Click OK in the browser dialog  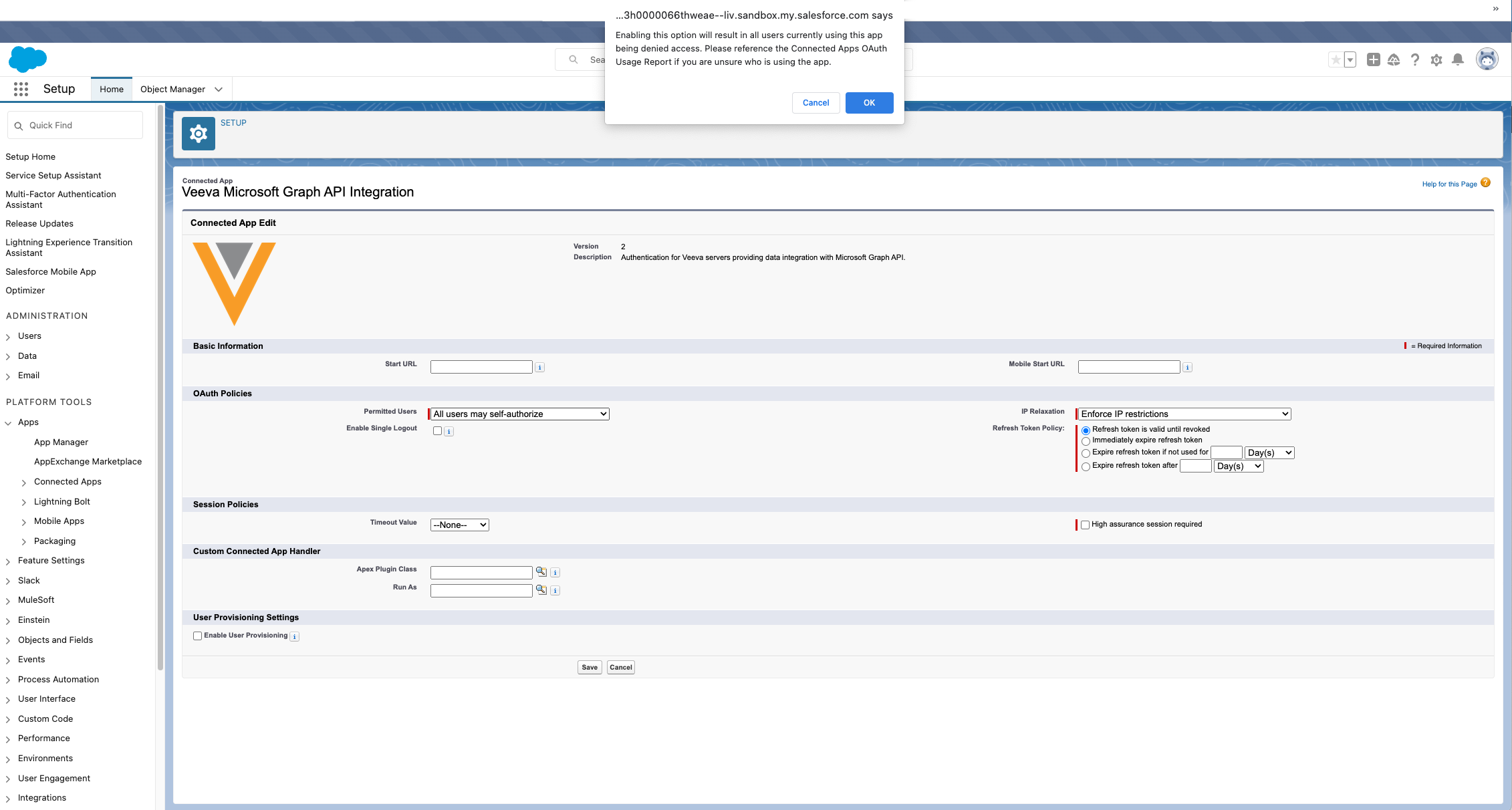pyautogui.click(x=869, y=103)
